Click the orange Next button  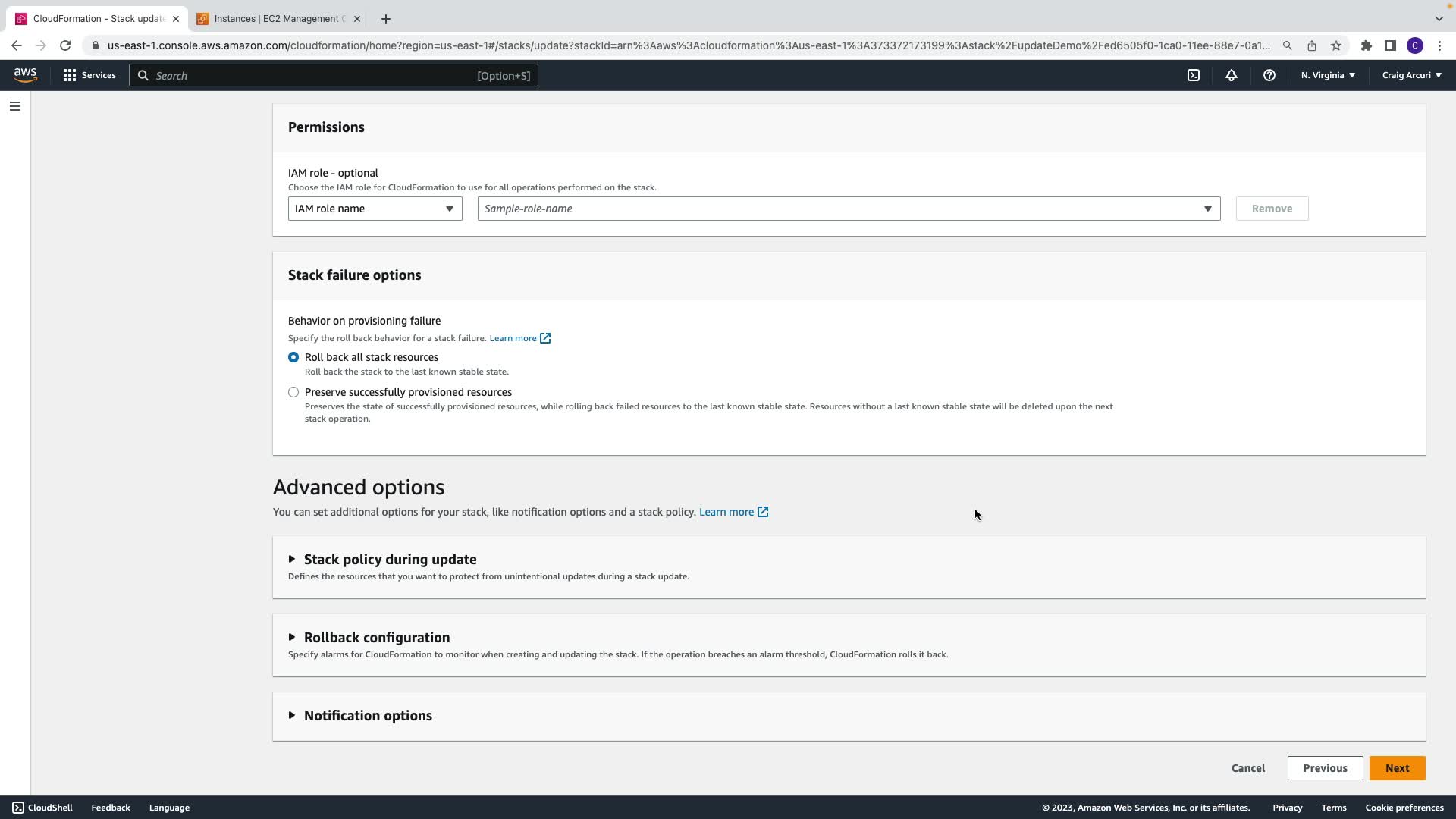tap(1397, 768)
